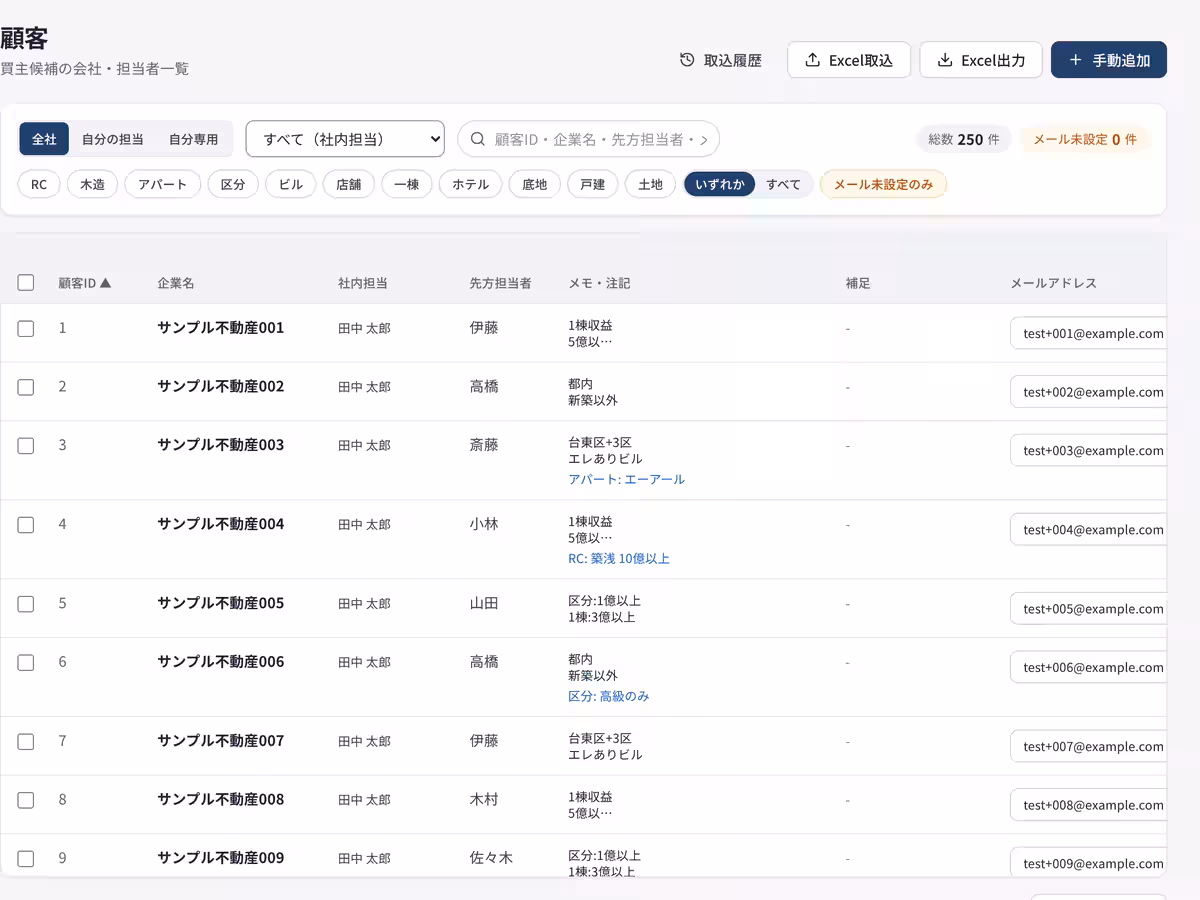Switch to the 全社 tab
This screenshot has height=900, width=1200.
[x=44, y=139]
